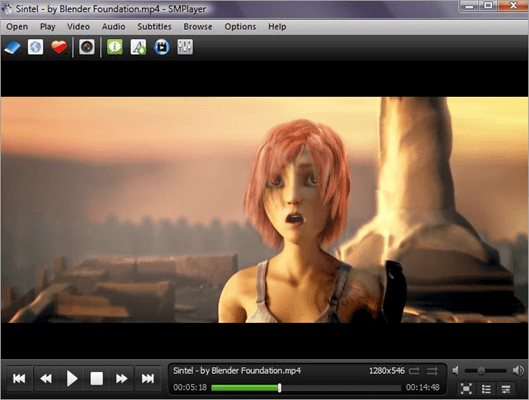The image size is (529, 400).
Task: Show the playlist icon
Action: pos(486,389)
